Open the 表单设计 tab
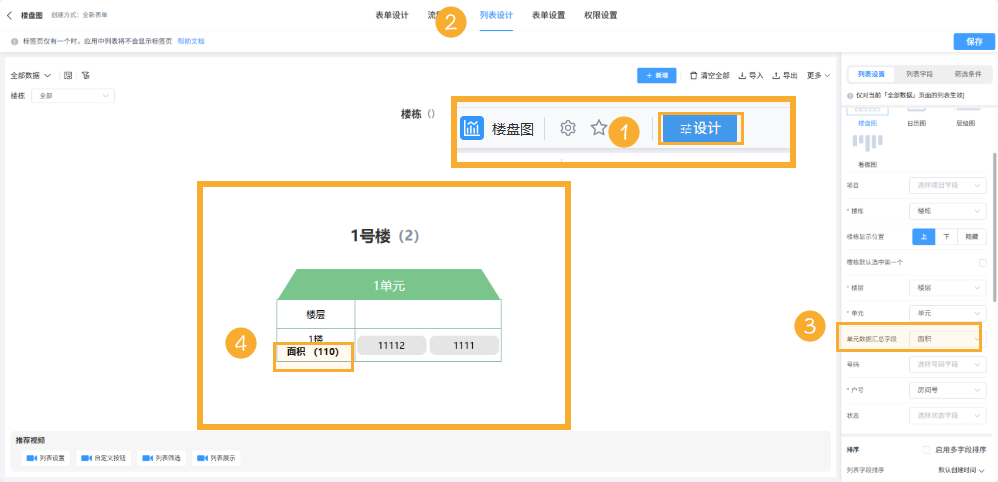Image resolution: width=998 pixels, height=482 pixels. pyautogui.click(x=391, y=15)
